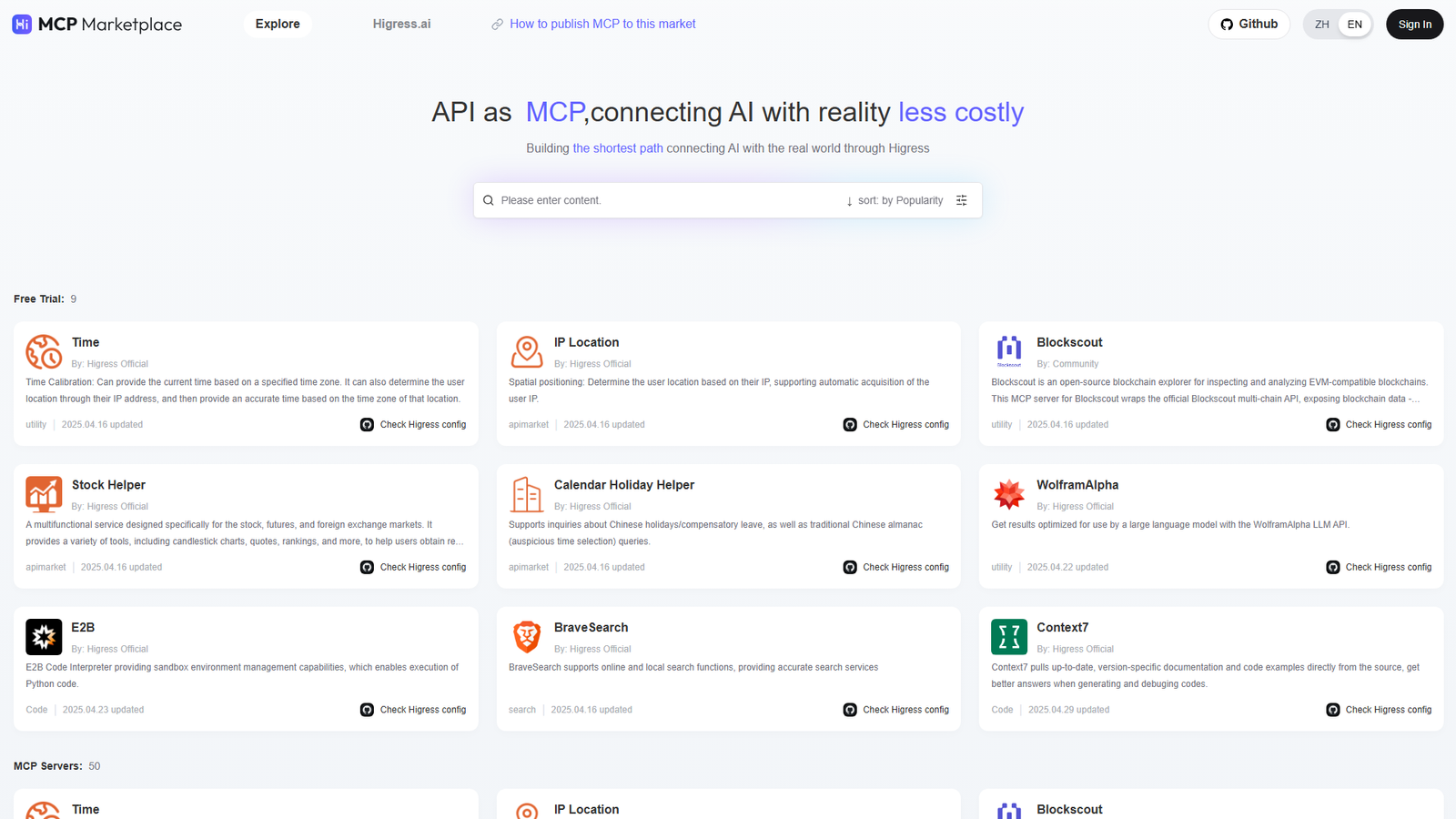This screenshot has height=819, width=1456.
Task: Click the MCP Marketplace logo icon
Action: pos(22,24)
